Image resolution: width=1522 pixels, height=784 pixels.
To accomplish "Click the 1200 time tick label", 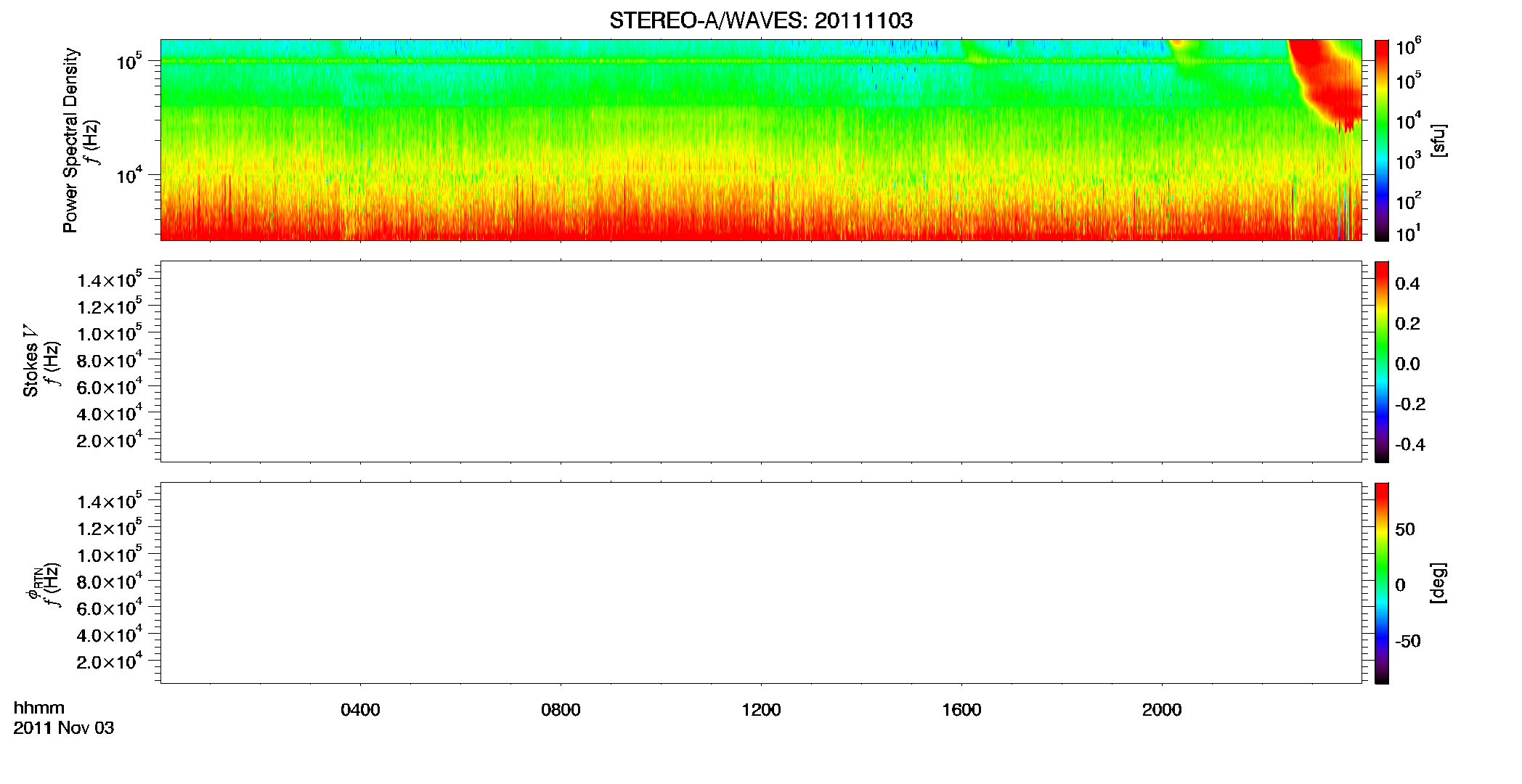I will [761, 710].
